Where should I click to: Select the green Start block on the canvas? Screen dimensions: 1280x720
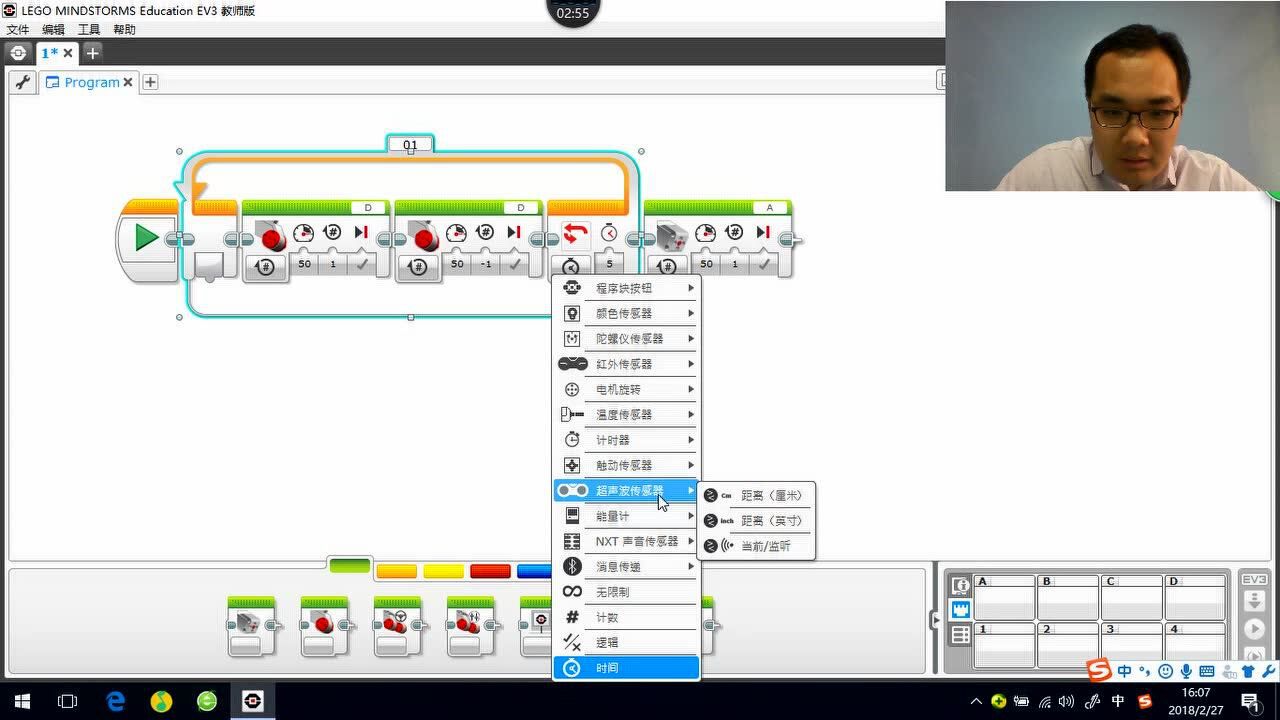coord(146,237)
